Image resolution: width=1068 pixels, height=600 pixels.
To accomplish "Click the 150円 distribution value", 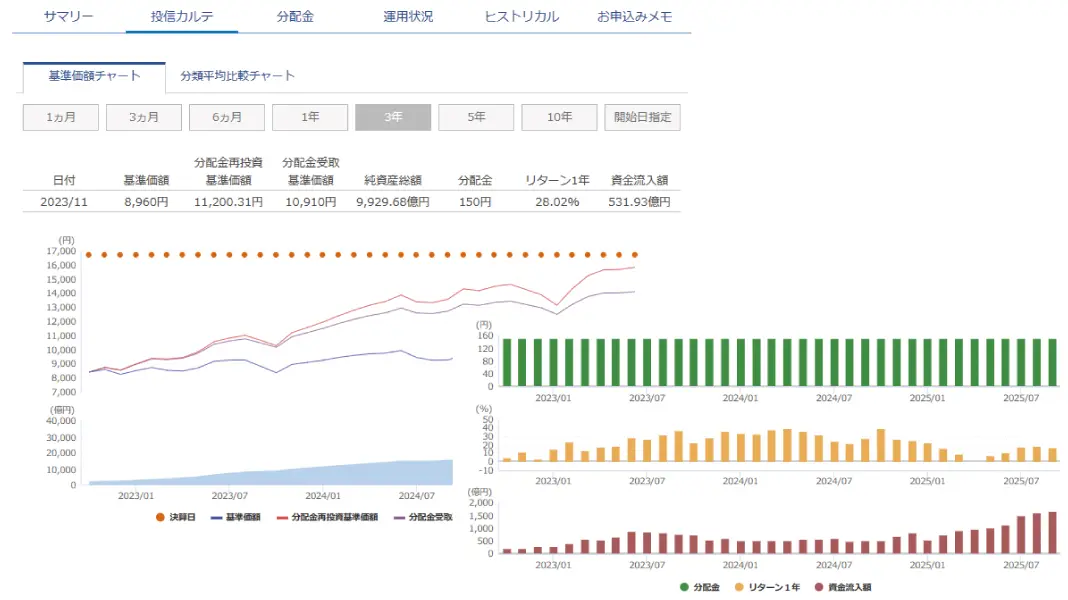I will coord(475,202).
